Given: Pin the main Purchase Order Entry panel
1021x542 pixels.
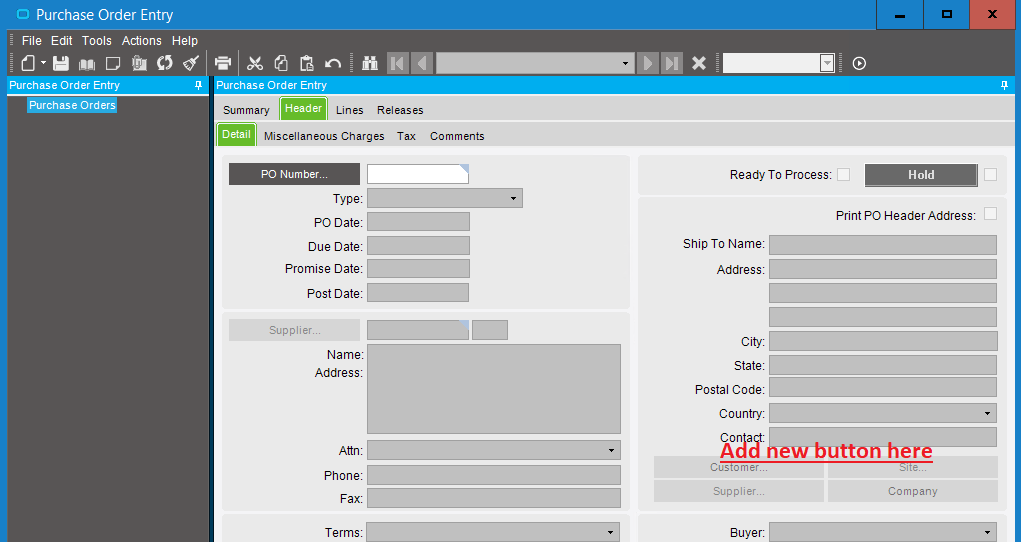Looking at the screenshot, I should click(1005, 85).
